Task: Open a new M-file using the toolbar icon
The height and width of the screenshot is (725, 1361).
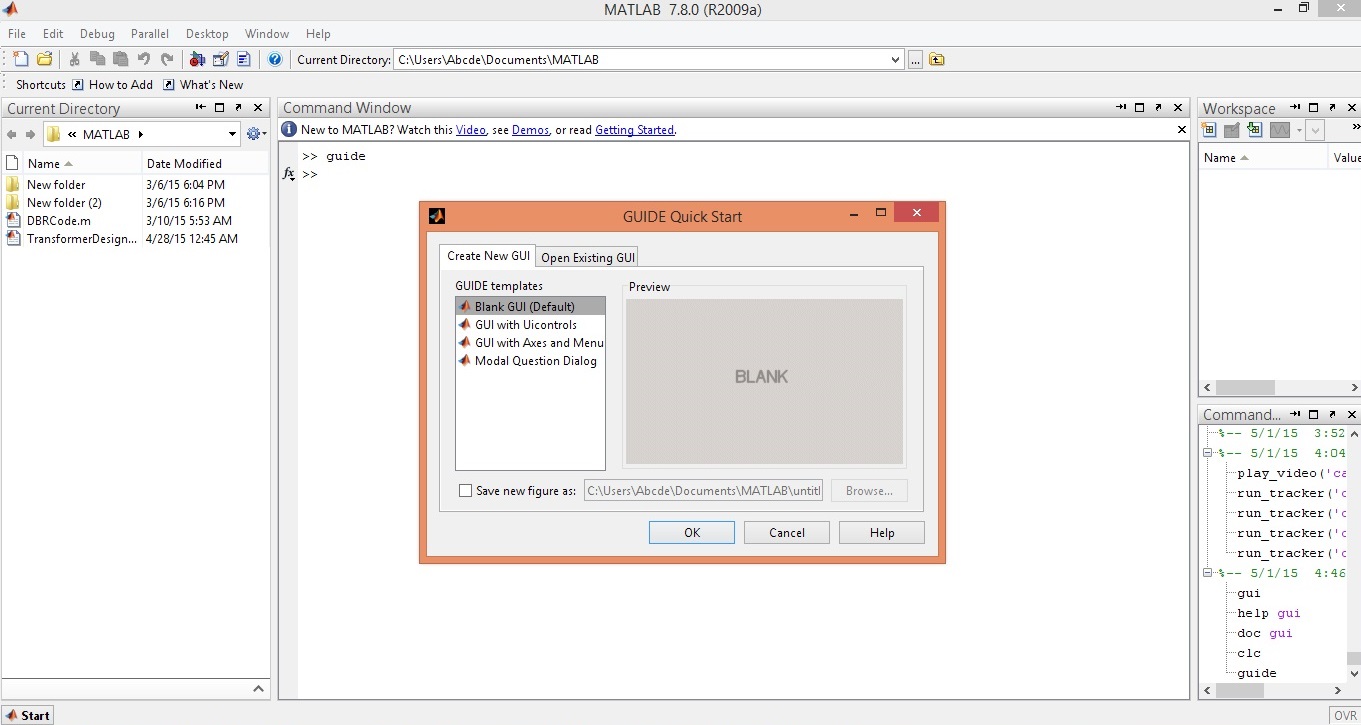Action: [x=20, y=59]
